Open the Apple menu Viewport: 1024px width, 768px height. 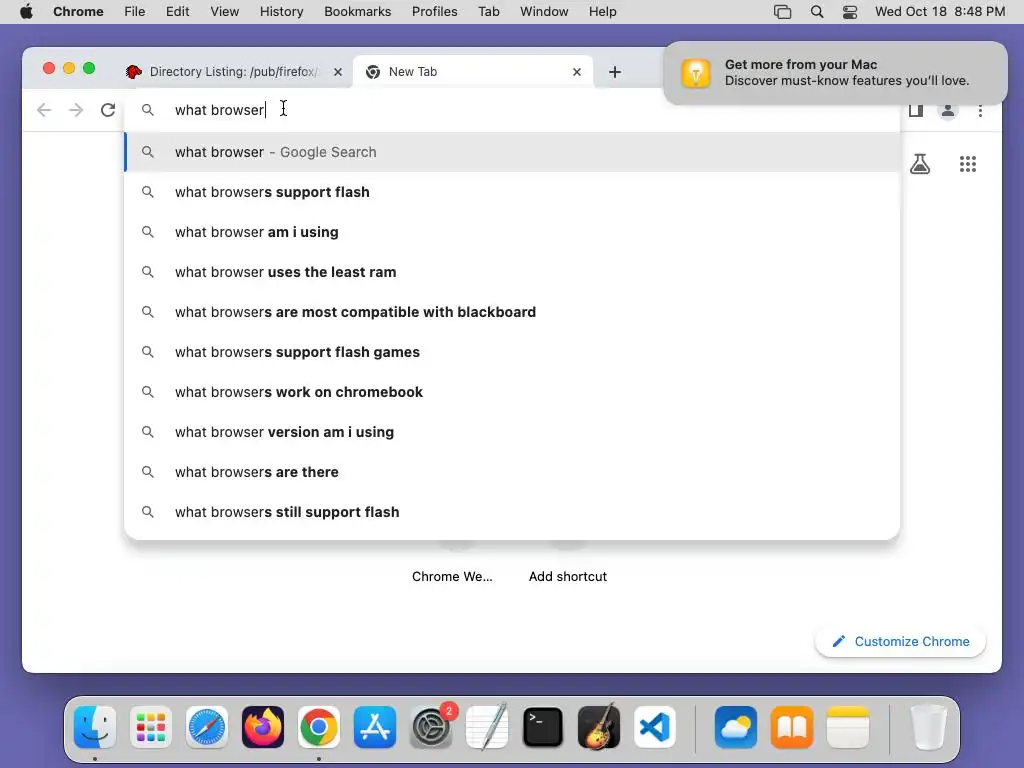pyautogui.click(x=26, y=12)
